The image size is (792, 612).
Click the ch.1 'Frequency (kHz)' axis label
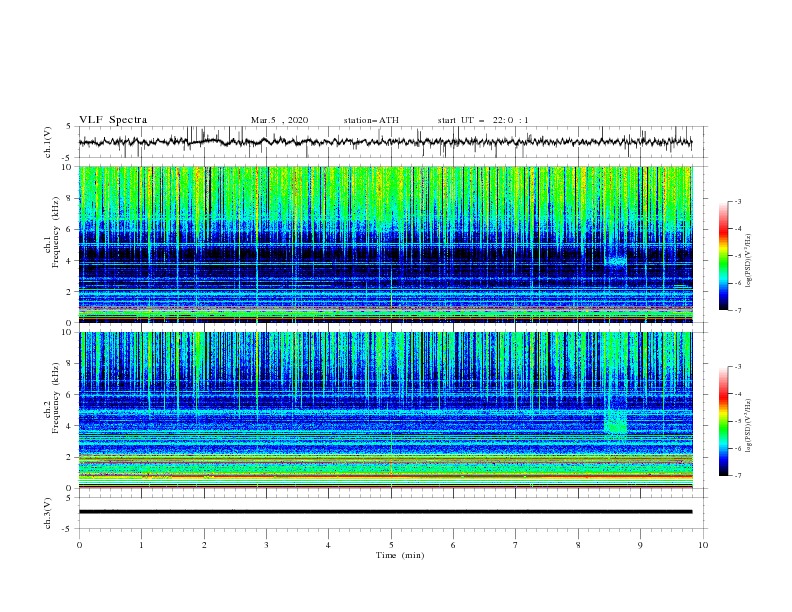click(56, 232)
